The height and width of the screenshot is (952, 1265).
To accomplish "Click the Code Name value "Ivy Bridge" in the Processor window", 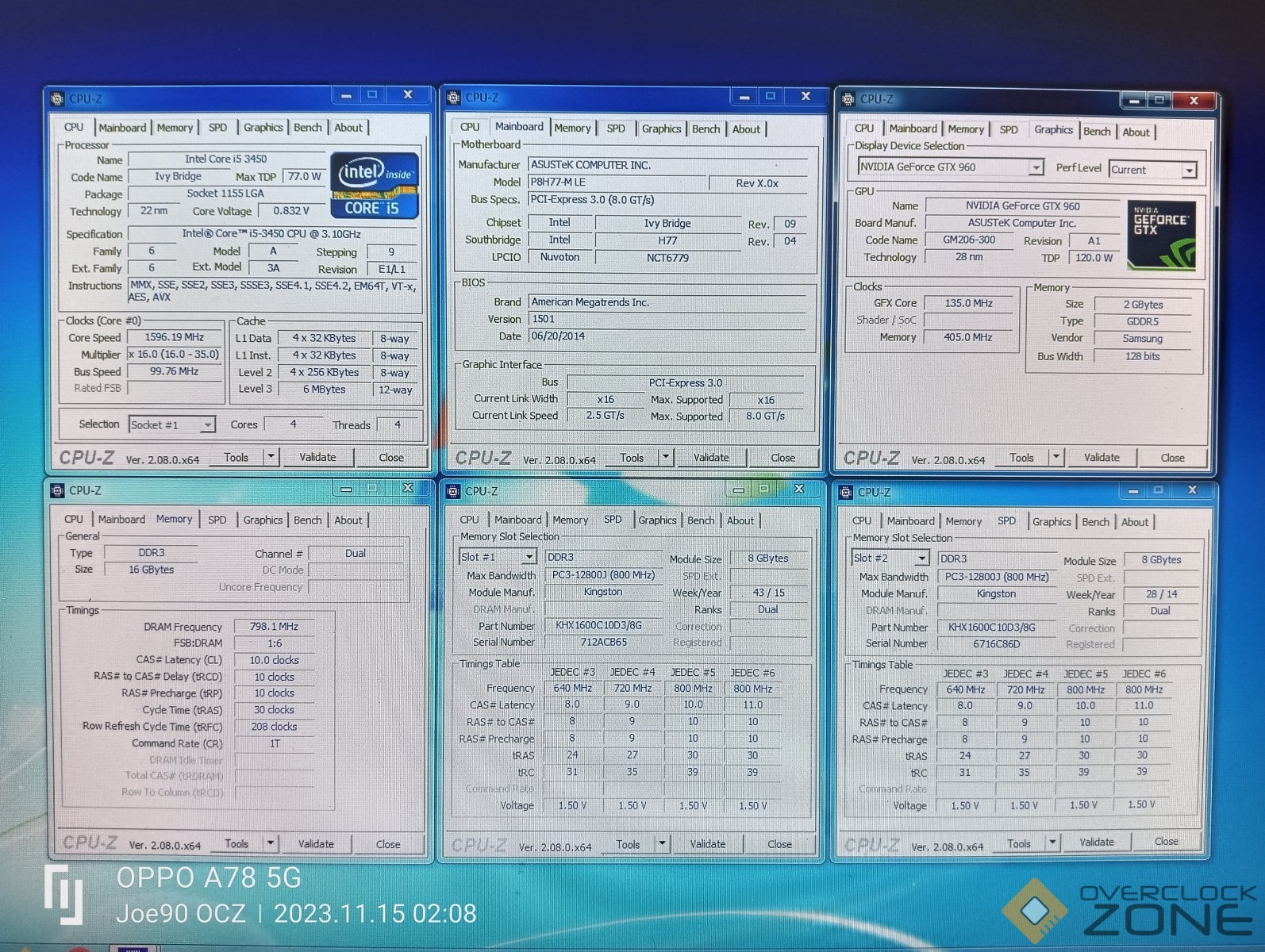I will pos(178,176).
